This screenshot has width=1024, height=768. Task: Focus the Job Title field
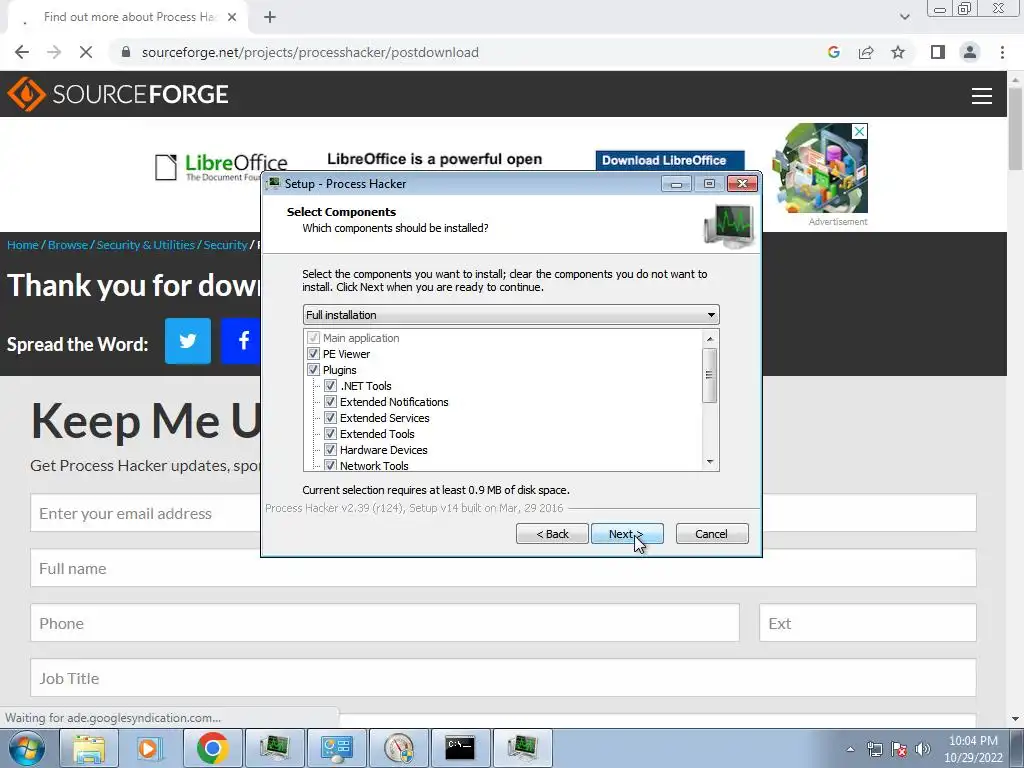pos(503,678)
